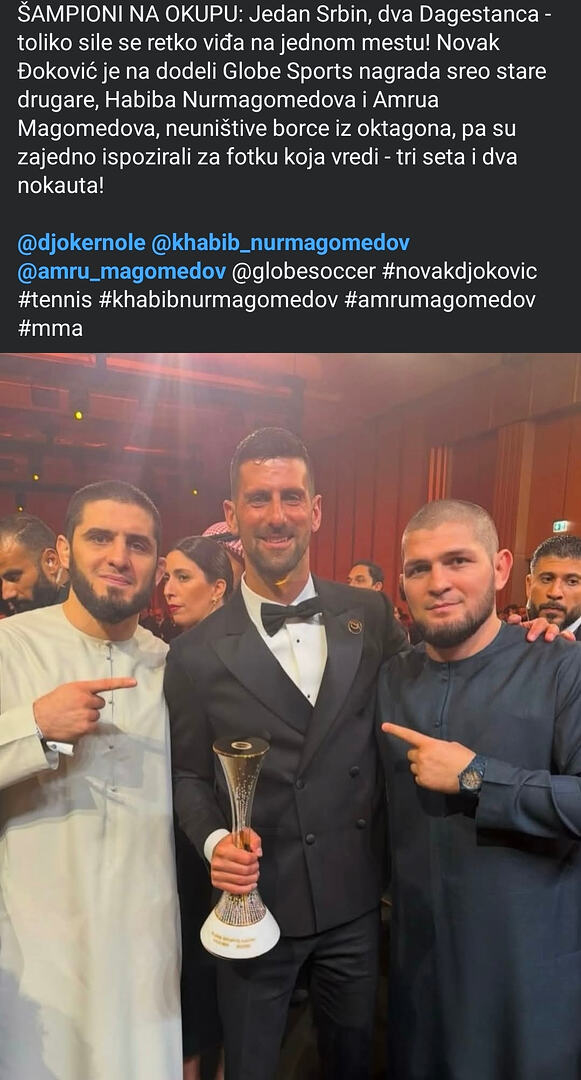Screen dimensions: 581x1080
Task: Open the @khabib_nurmagomedov mention link
Action: (x=280, y=243)
